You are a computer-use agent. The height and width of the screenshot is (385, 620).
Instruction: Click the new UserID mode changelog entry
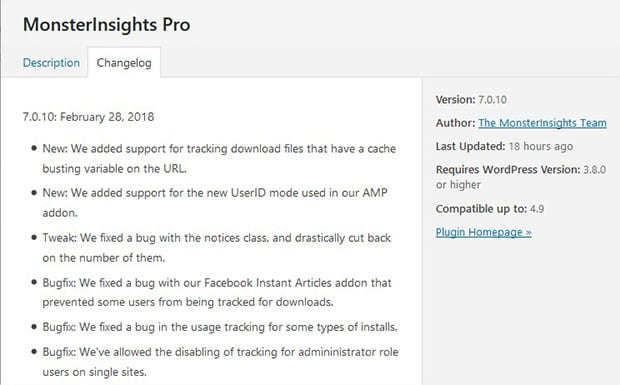(215, 203)
